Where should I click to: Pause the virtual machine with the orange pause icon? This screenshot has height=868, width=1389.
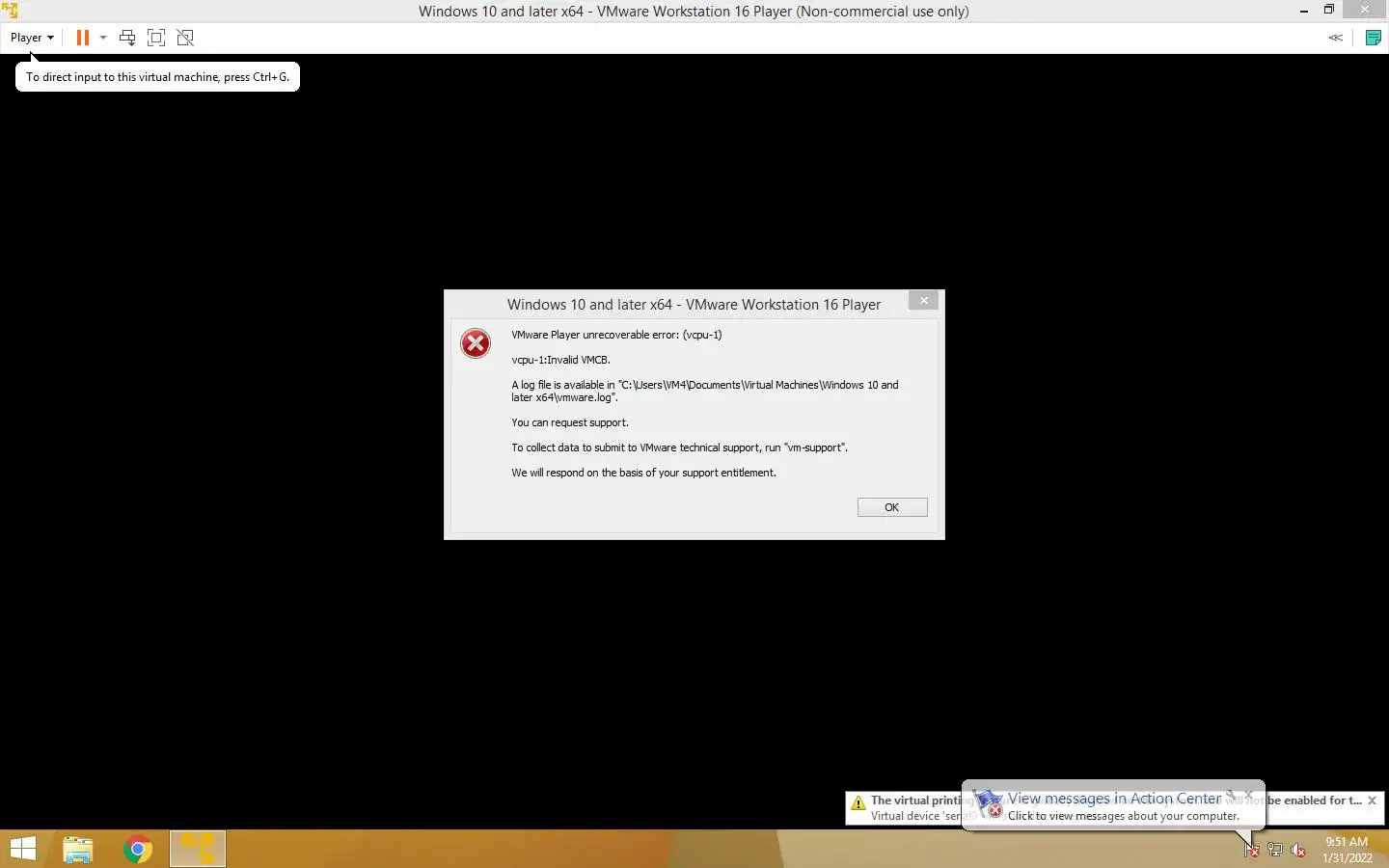click(83, 38)
